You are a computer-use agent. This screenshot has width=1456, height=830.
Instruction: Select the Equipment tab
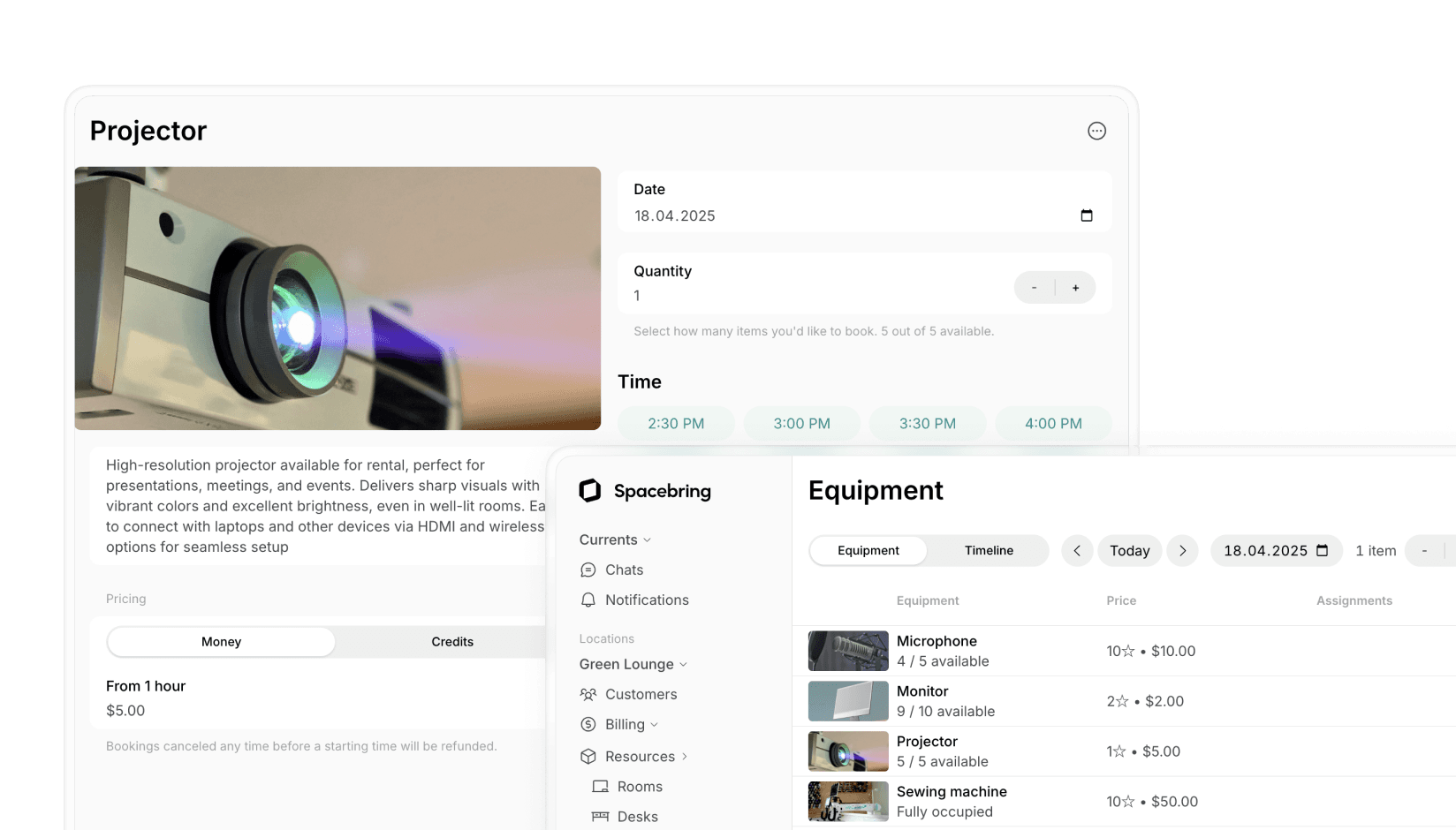point(868,550)
